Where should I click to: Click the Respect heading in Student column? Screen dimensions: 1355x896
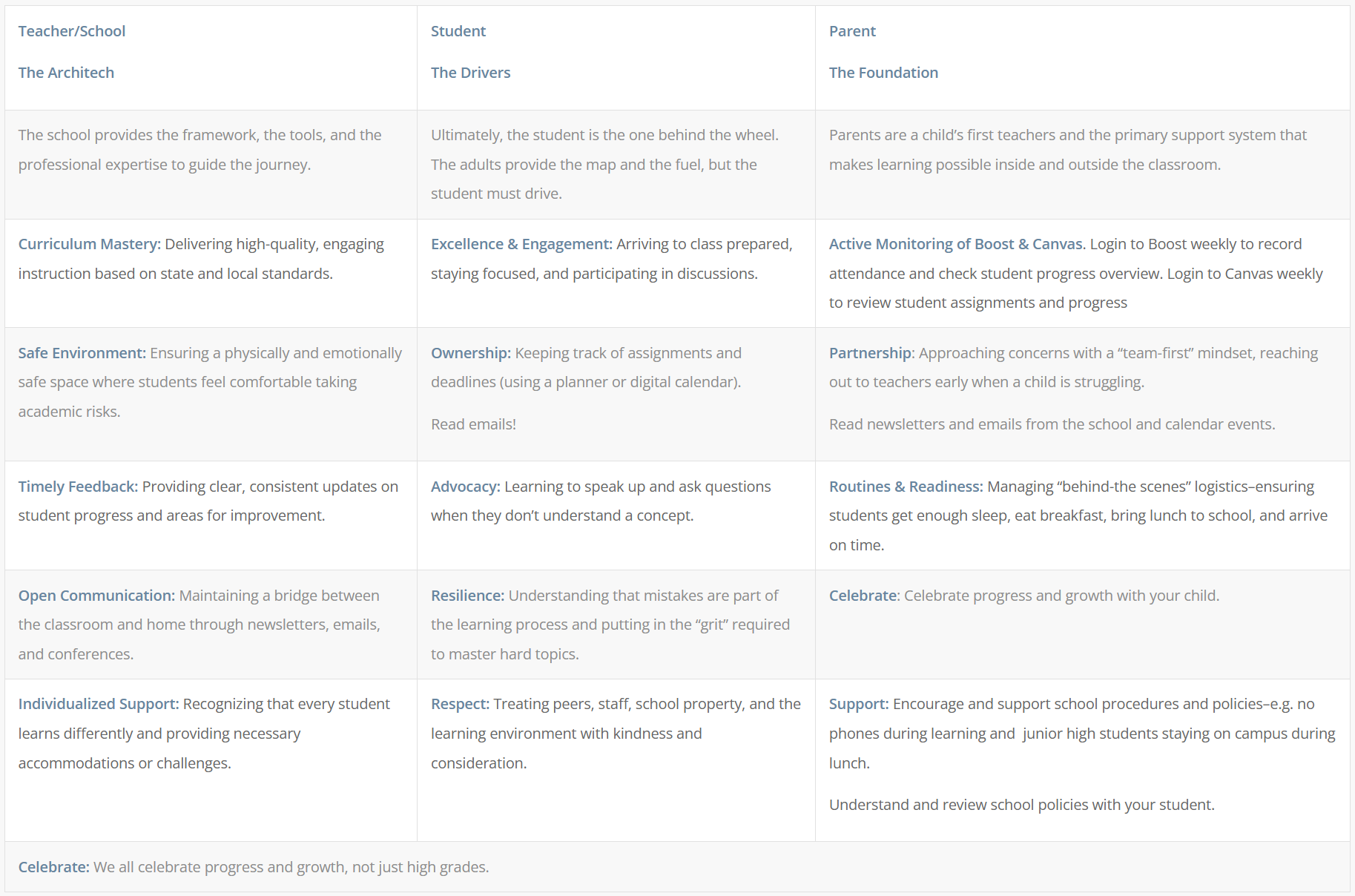coord(461,704)
